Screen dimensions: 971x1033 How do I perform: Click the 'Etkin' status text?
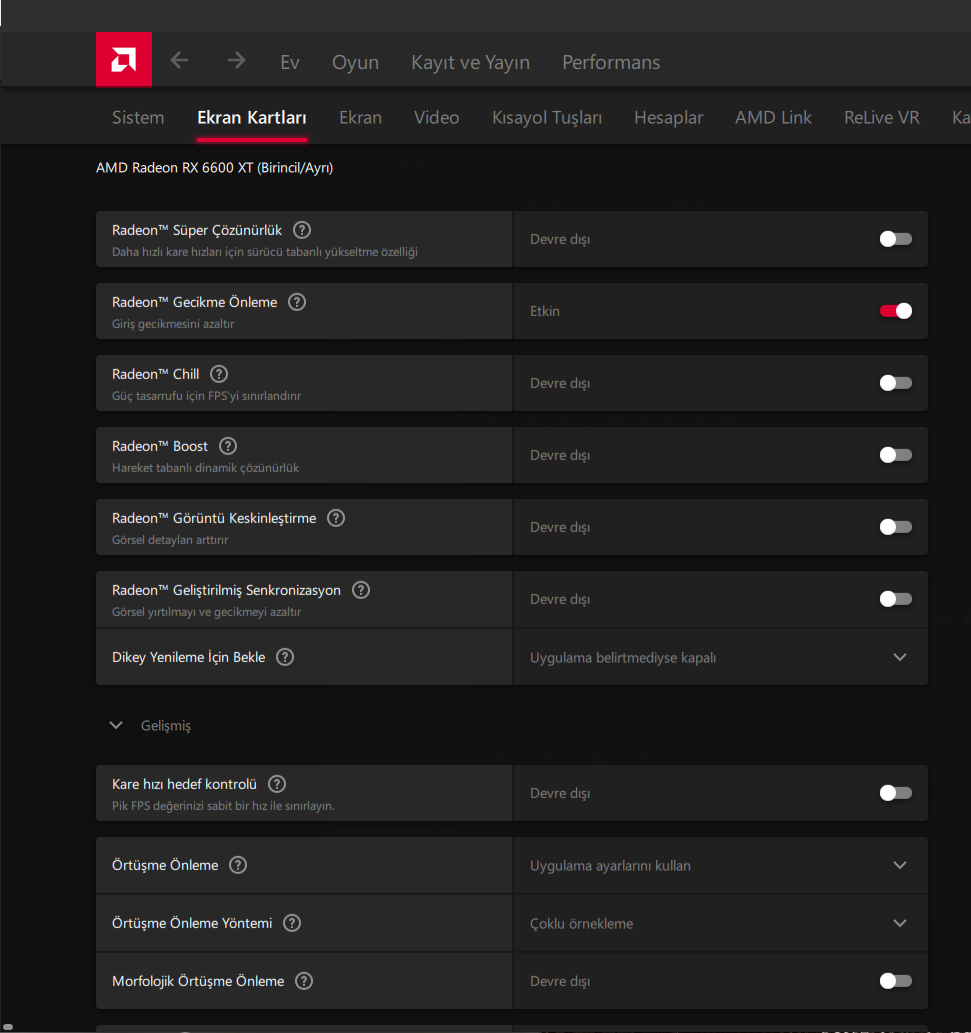(545, 311)
